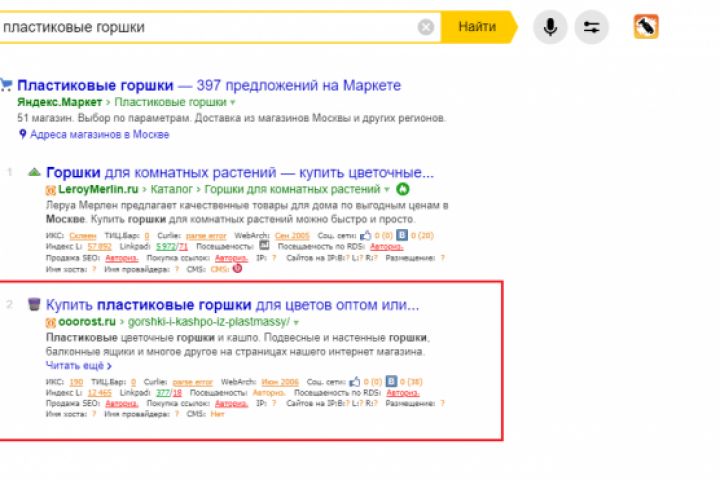
Task: Click WebArch value 'Июн 2006' for ooorost
Action: (x=280, y=382)
